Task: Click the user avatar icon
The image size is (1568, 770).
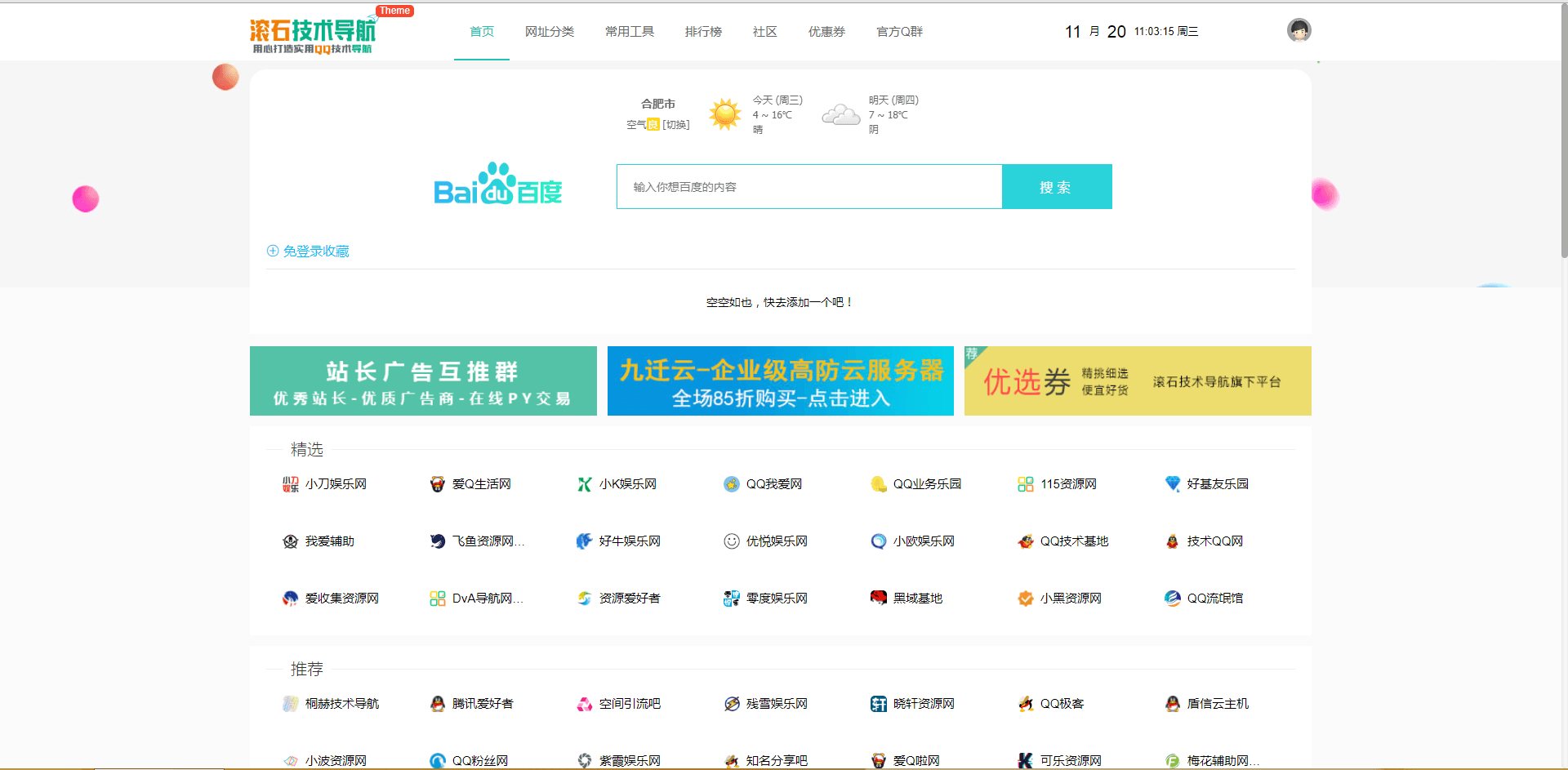Action: [1298, 30]
